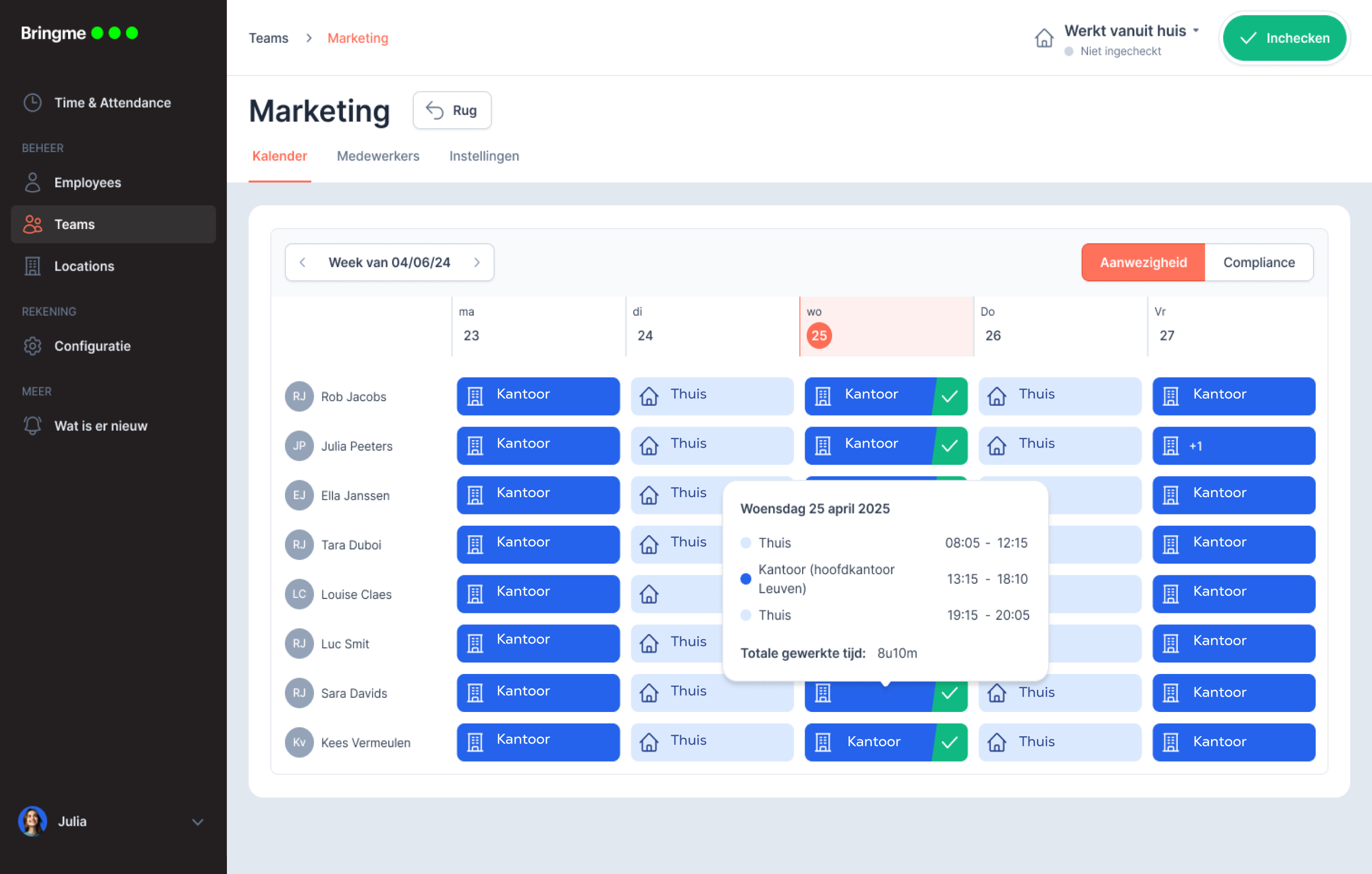Image resolution: width=1372 pixels, height=874 pixels.
Task: Click the Configuratie gear icon
Action: (x=33, y=346)
